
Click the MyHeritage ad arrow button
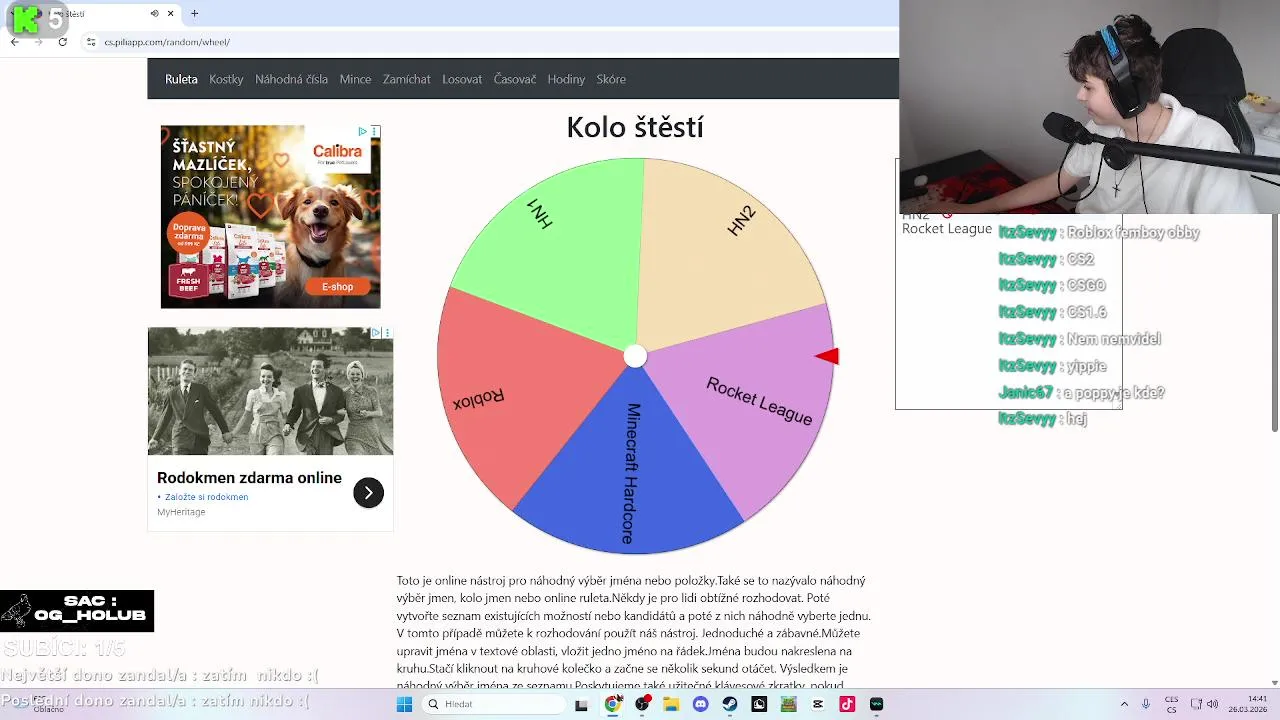coord(368,492)
